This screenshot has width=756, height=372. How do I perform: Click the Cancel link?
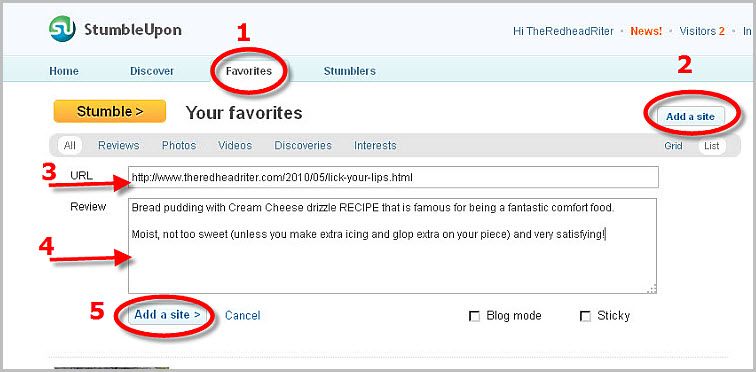pyautogui.click(x=243, y=316)
